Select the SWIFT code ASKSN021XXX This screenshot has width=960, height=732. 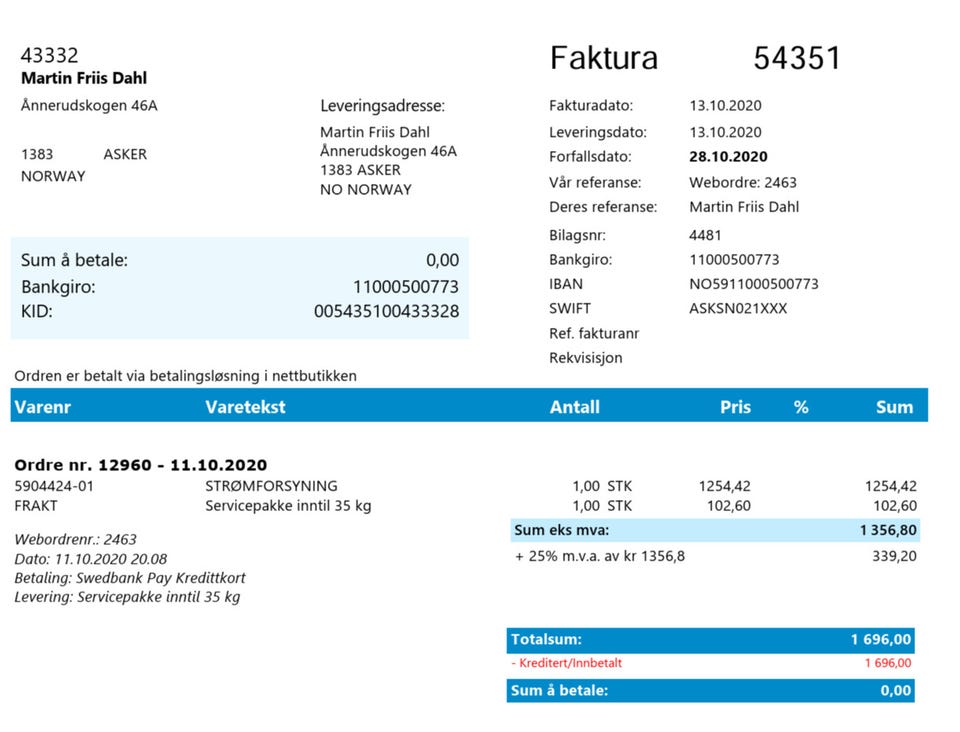click(738, 308)
